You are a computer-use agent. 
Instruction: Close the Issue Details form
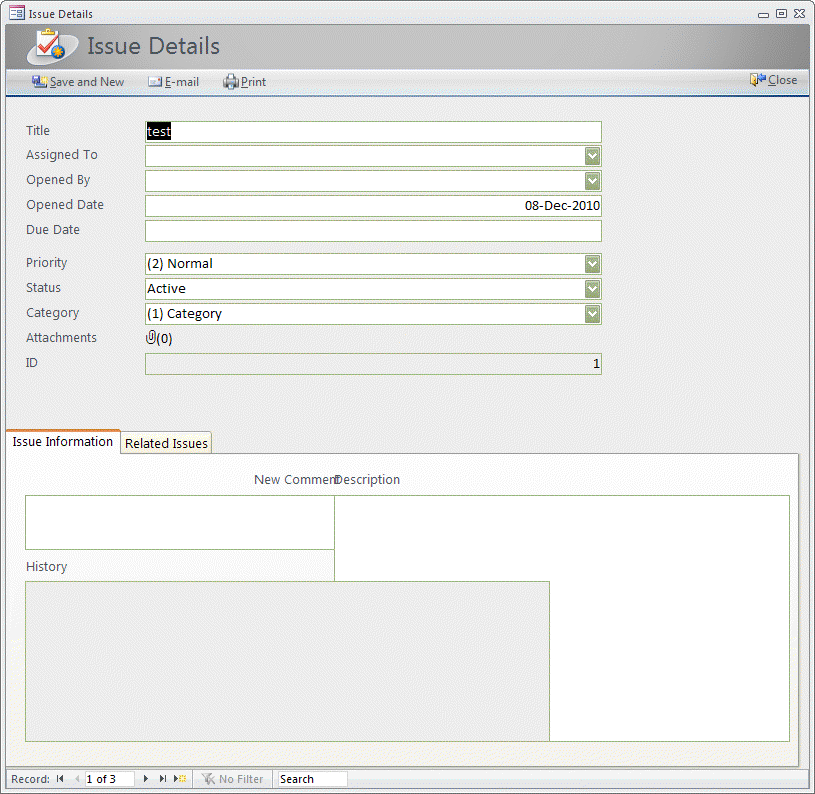[773, 80]
